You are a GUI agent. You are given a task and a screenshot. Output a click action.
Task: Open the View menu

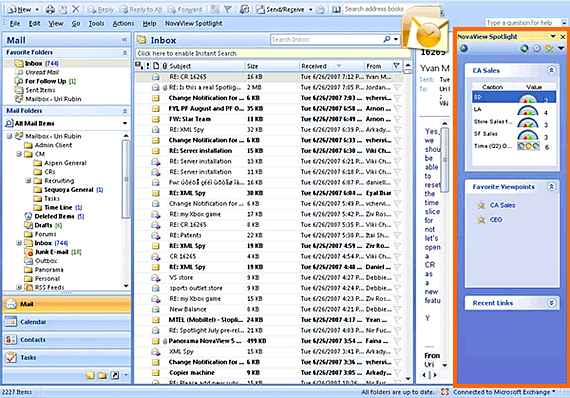click(x=56, y=24)
